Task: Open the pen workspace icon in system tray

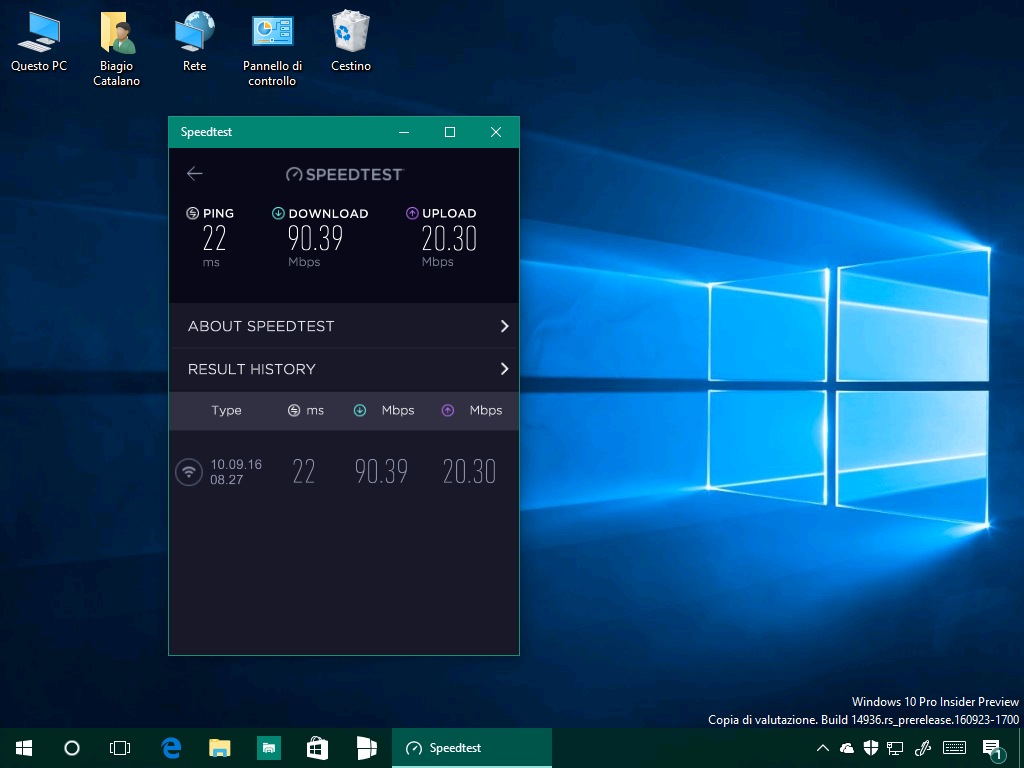Action: [x=923, y=748]
